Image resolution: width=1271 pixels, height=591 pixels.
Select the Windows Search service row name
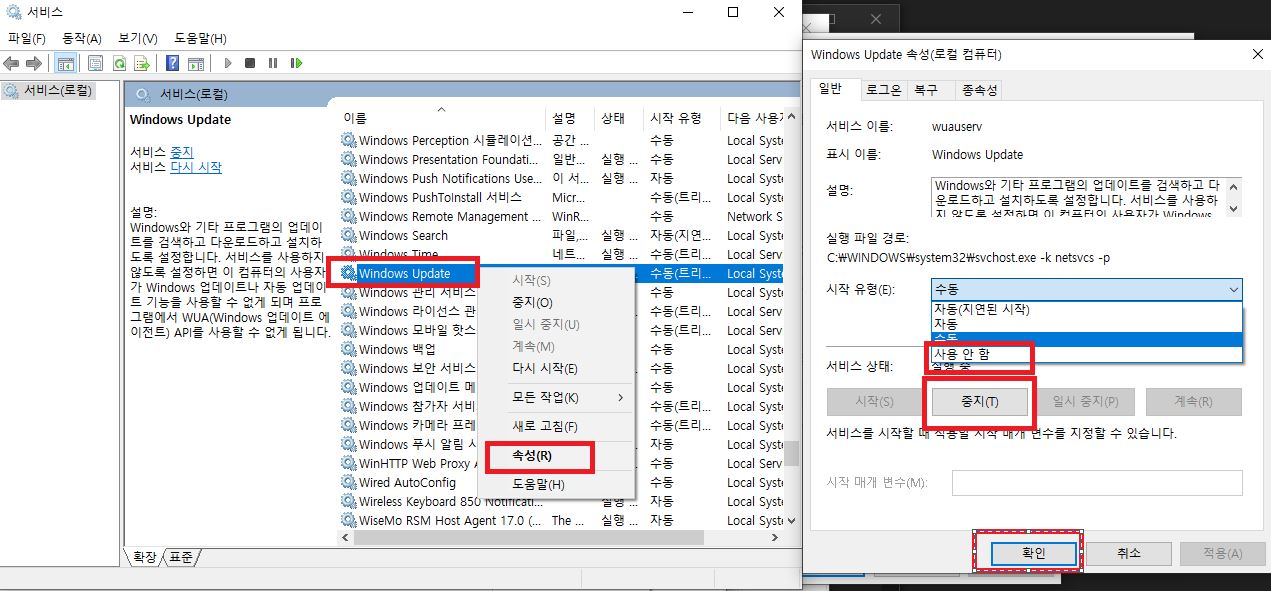(x=403, y=236)
